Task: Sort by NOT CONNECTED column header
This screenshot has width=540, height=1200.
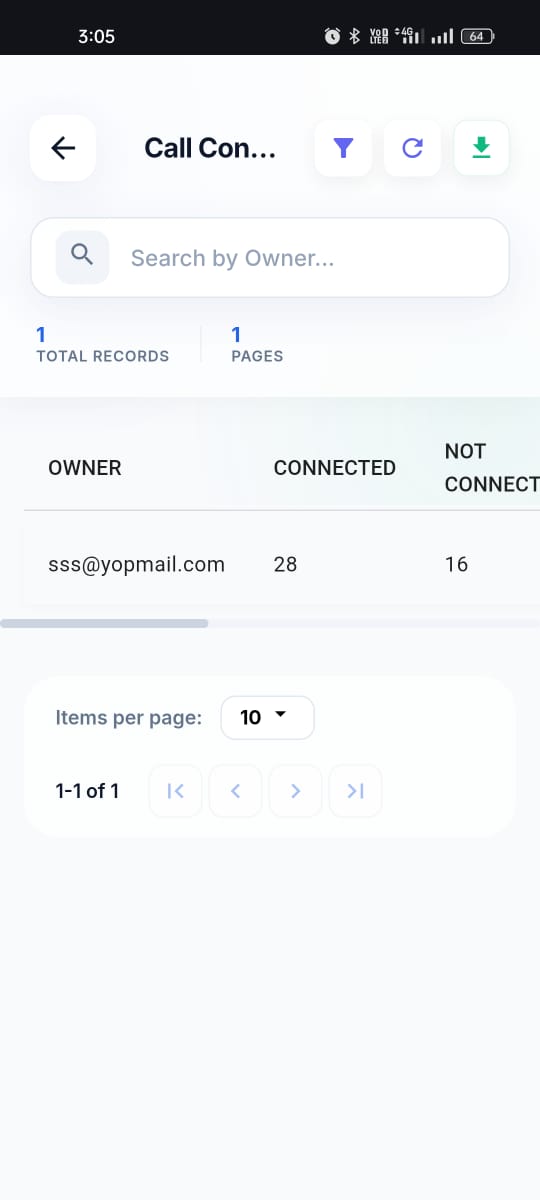Action: coord(492,468)
